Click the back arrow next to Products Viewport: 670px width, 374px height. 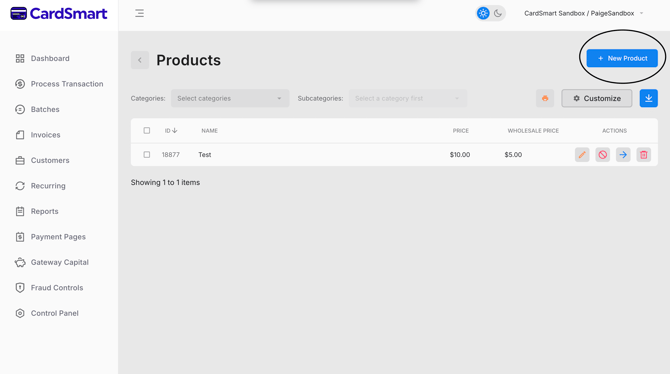(x=140, y=60)
